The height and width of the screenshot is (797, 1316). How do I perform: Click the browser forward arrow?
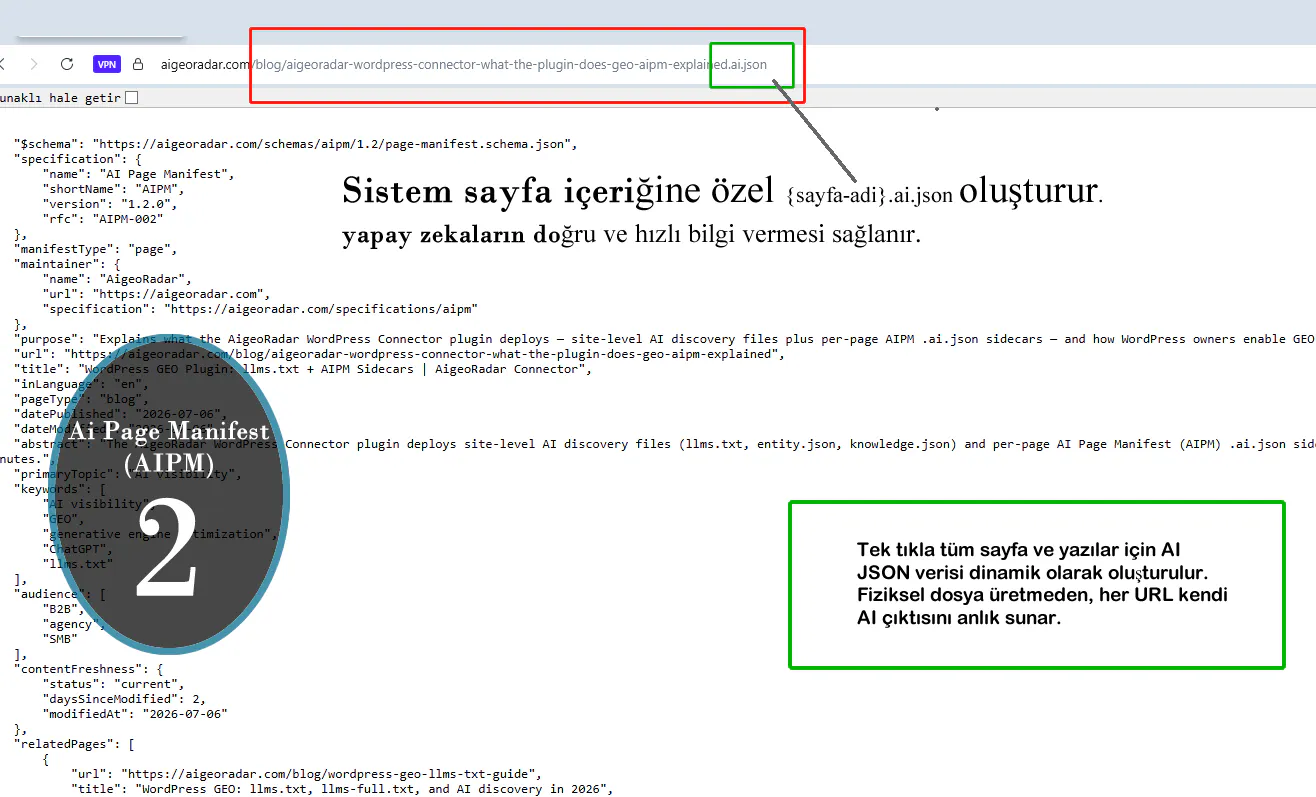[x=33, y=64]
